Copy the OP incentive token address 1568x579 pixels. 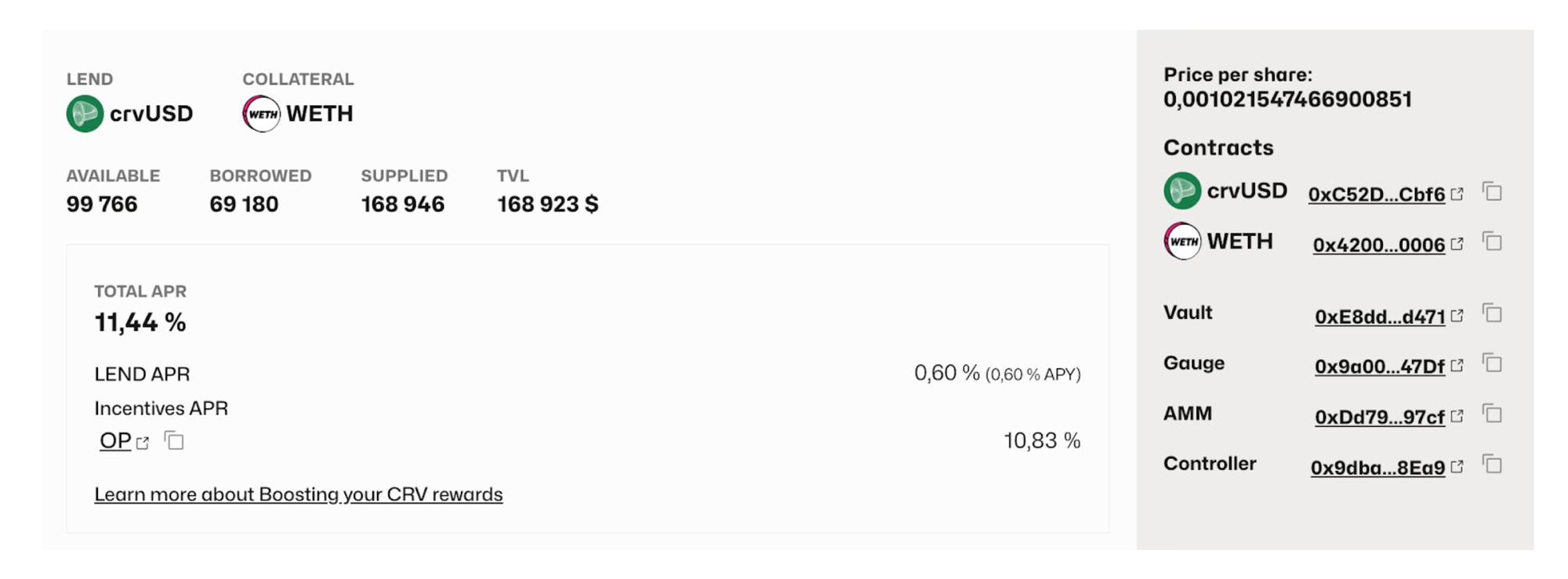[174, 441]
